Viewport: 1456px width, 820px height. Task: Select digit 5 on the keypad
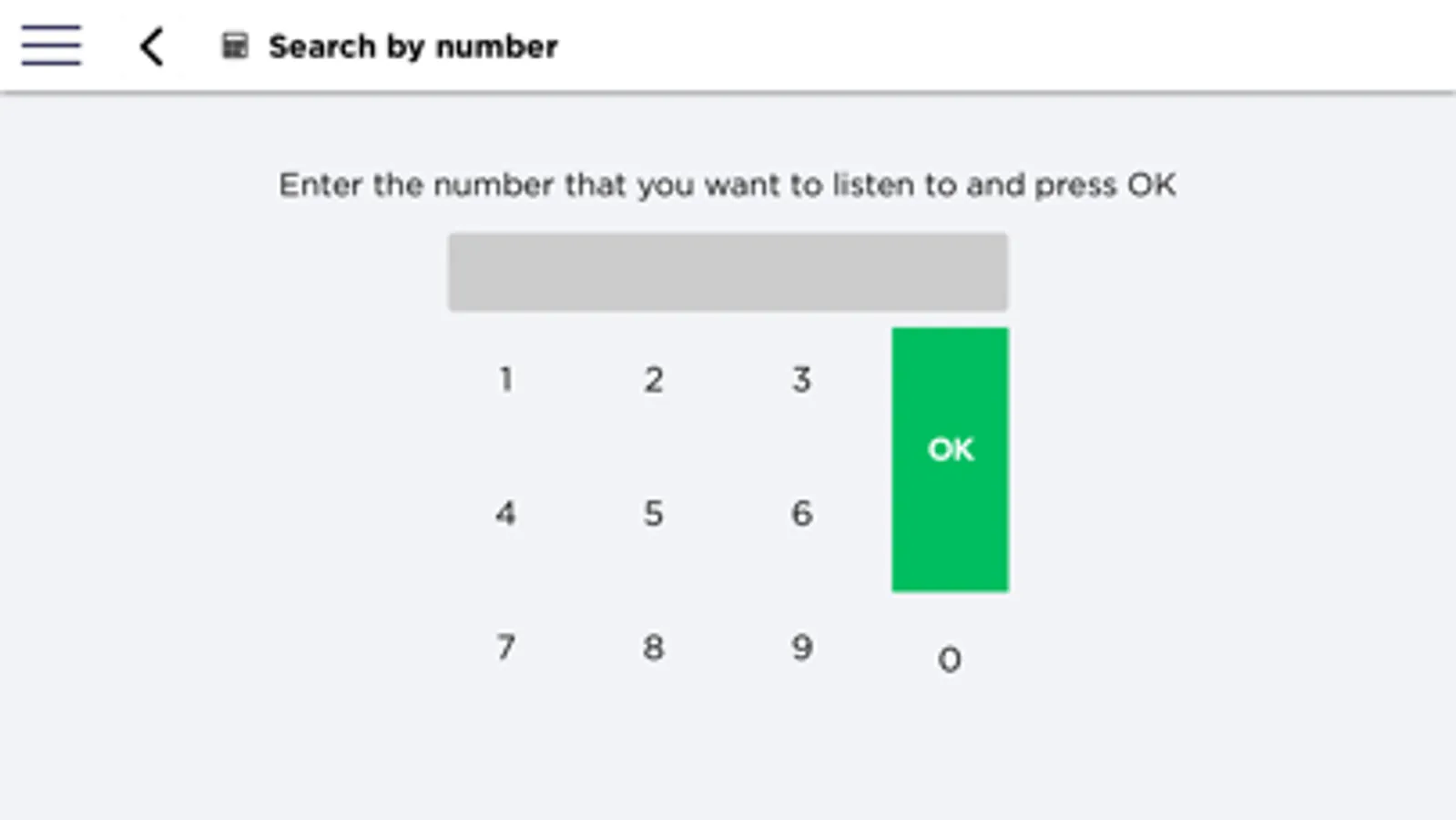point(654,513)
